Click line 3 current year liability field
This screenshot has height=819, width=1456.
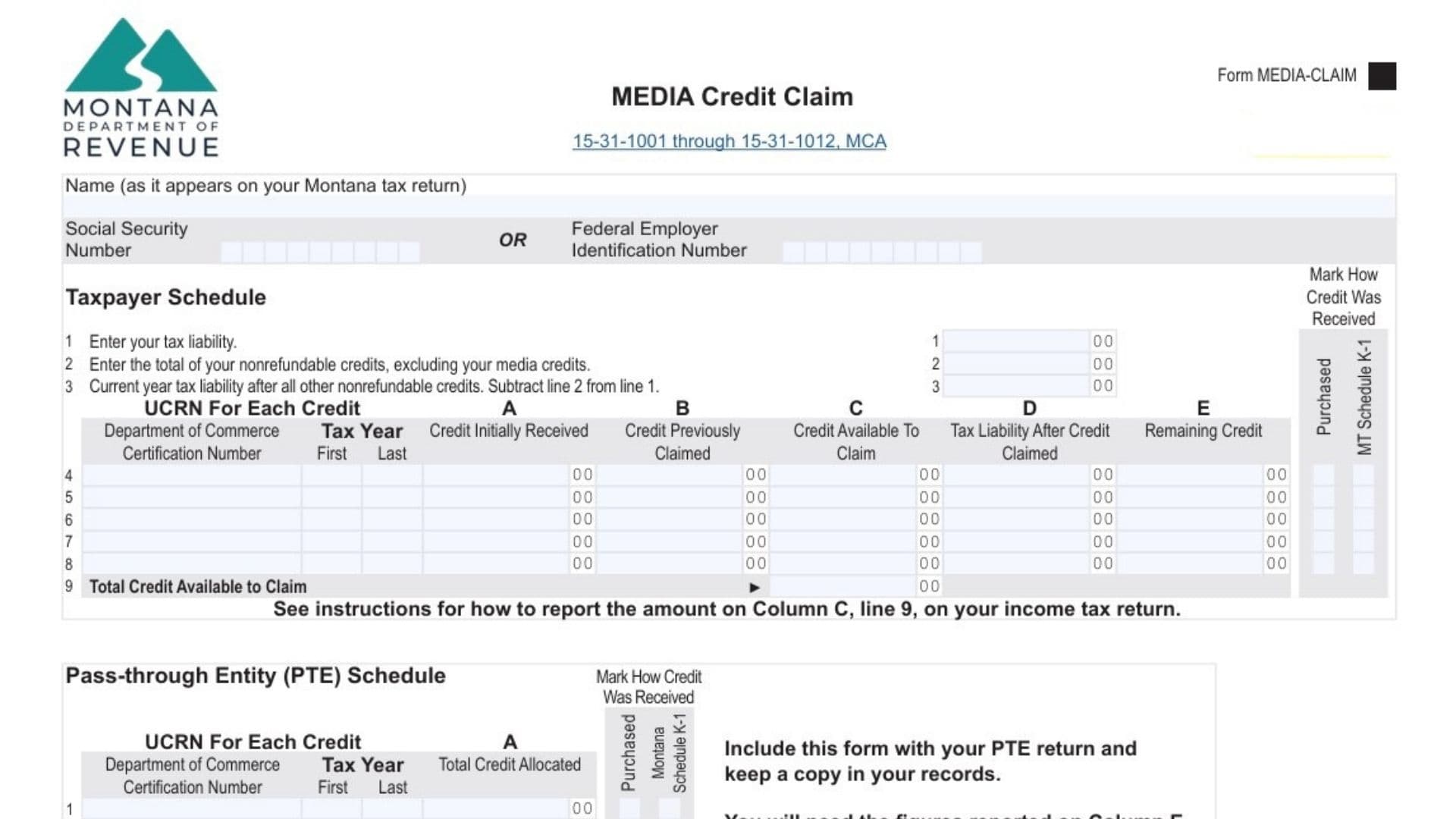pos(1016,386)
